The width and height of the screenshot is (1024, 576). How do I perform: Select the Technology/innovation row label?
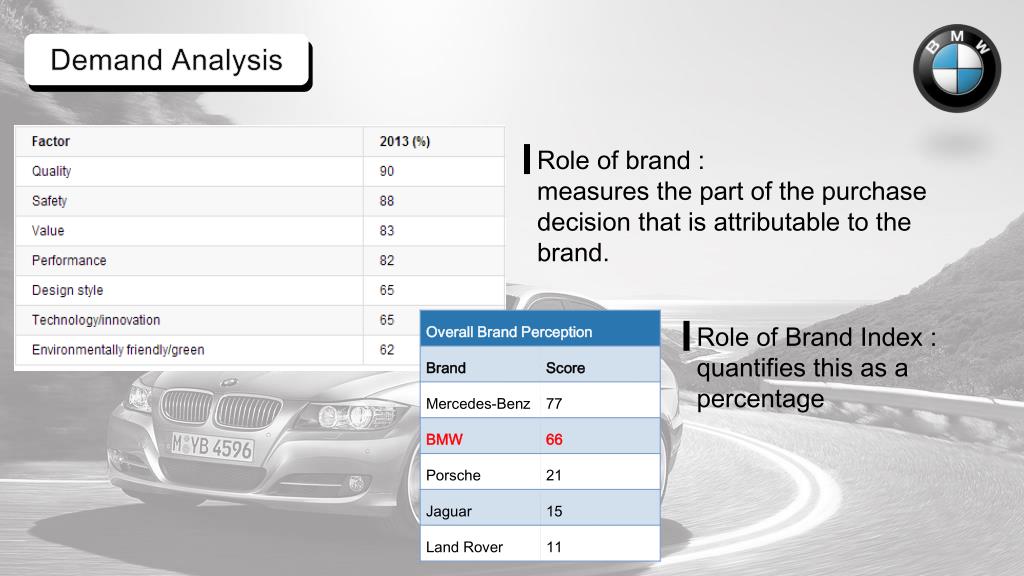click(96, 320)
